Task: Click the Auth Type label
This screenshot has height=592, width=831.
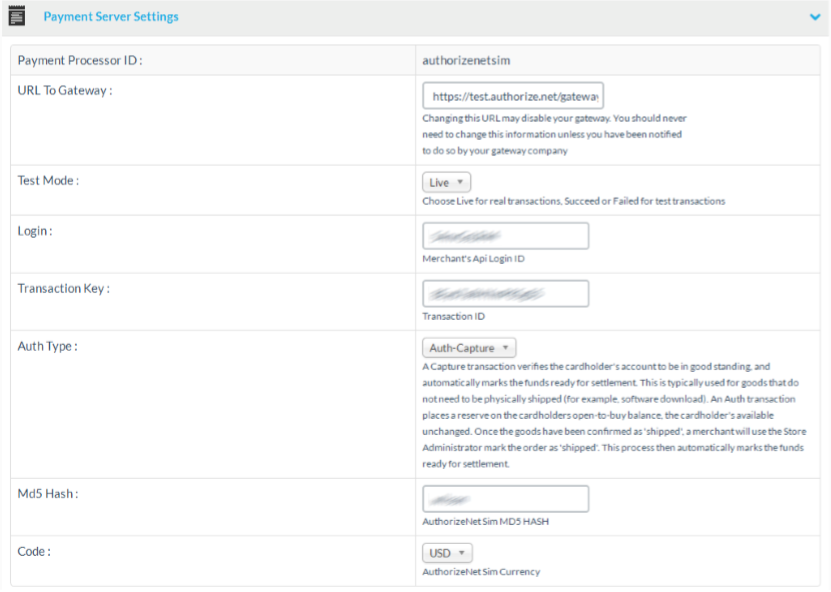Action: point(47,346)
